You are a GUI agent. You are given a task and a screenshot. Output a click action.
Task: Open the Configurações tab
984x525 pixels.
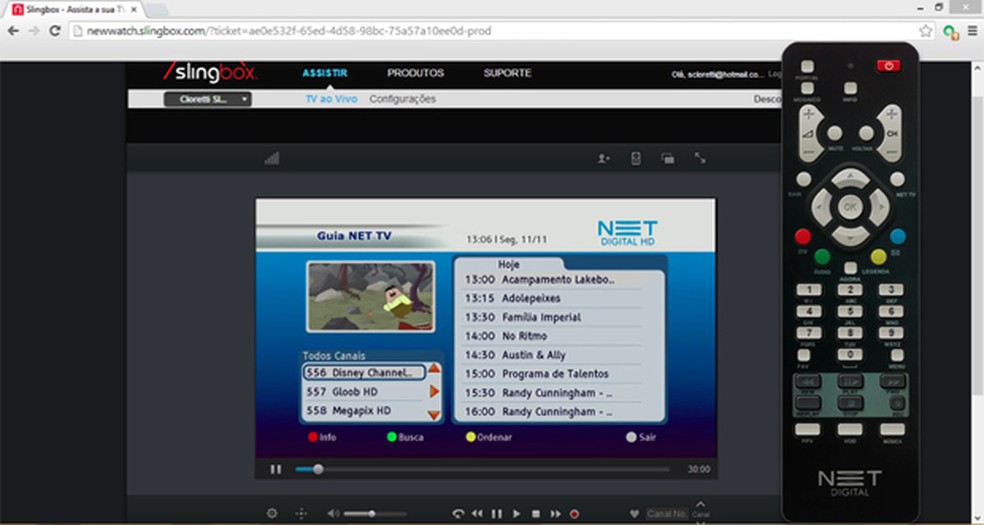(402, 99)
